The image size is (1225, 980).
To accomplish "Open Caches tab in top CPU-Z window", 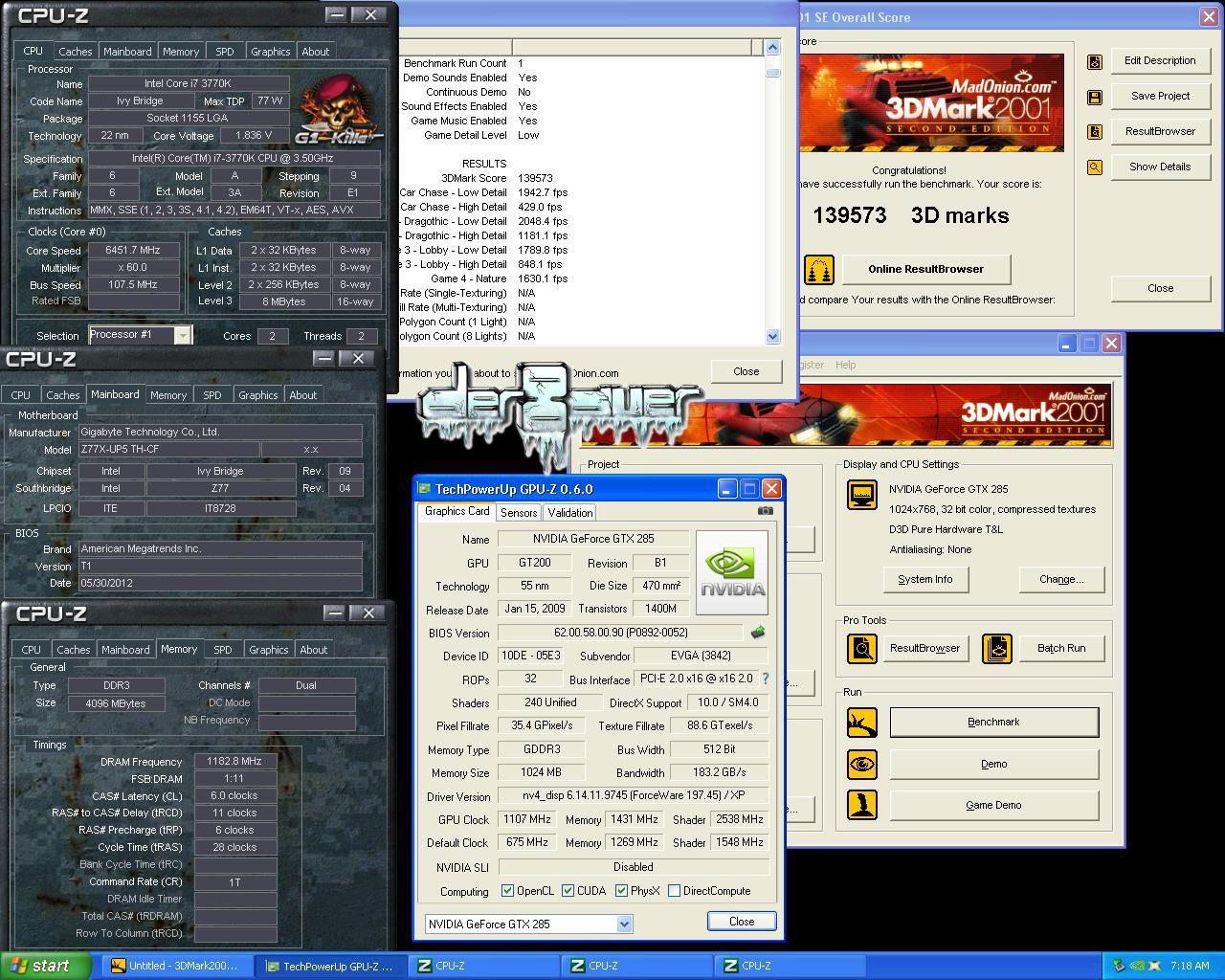I will click(75, 52).
